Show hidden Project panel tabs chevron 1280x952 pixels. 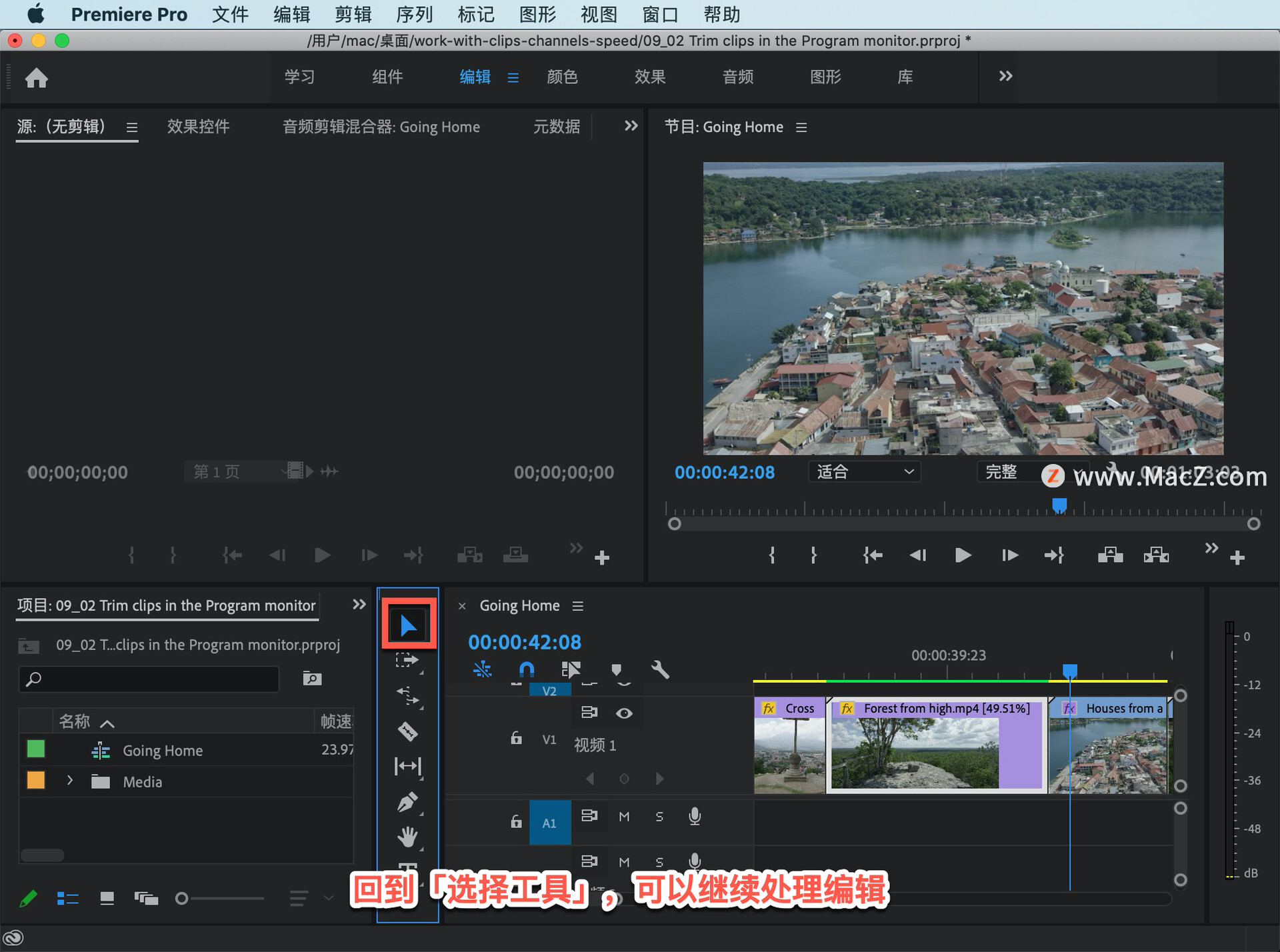(x=359, y=605)
